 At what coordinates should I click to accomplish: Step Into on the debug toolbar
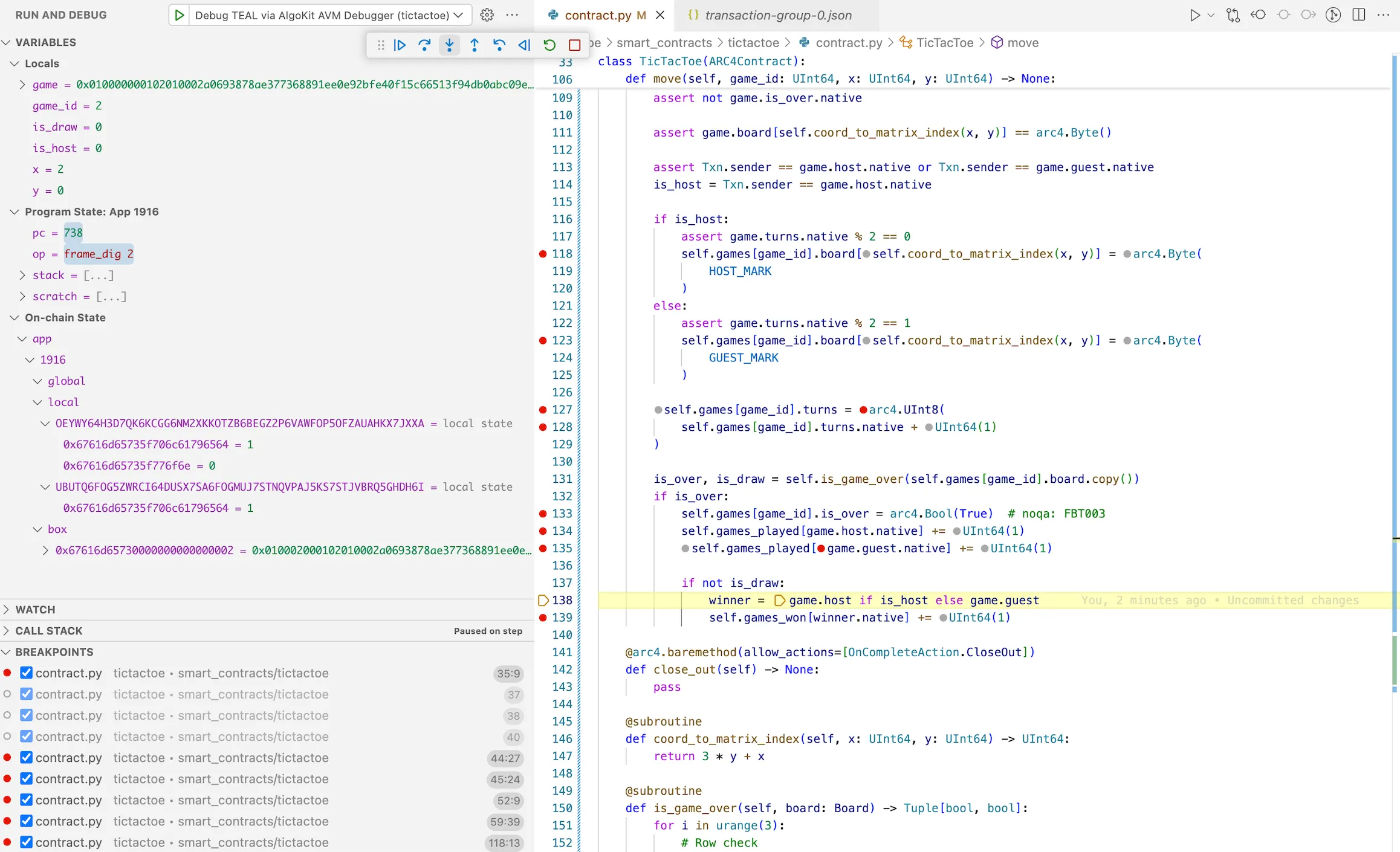450,45
